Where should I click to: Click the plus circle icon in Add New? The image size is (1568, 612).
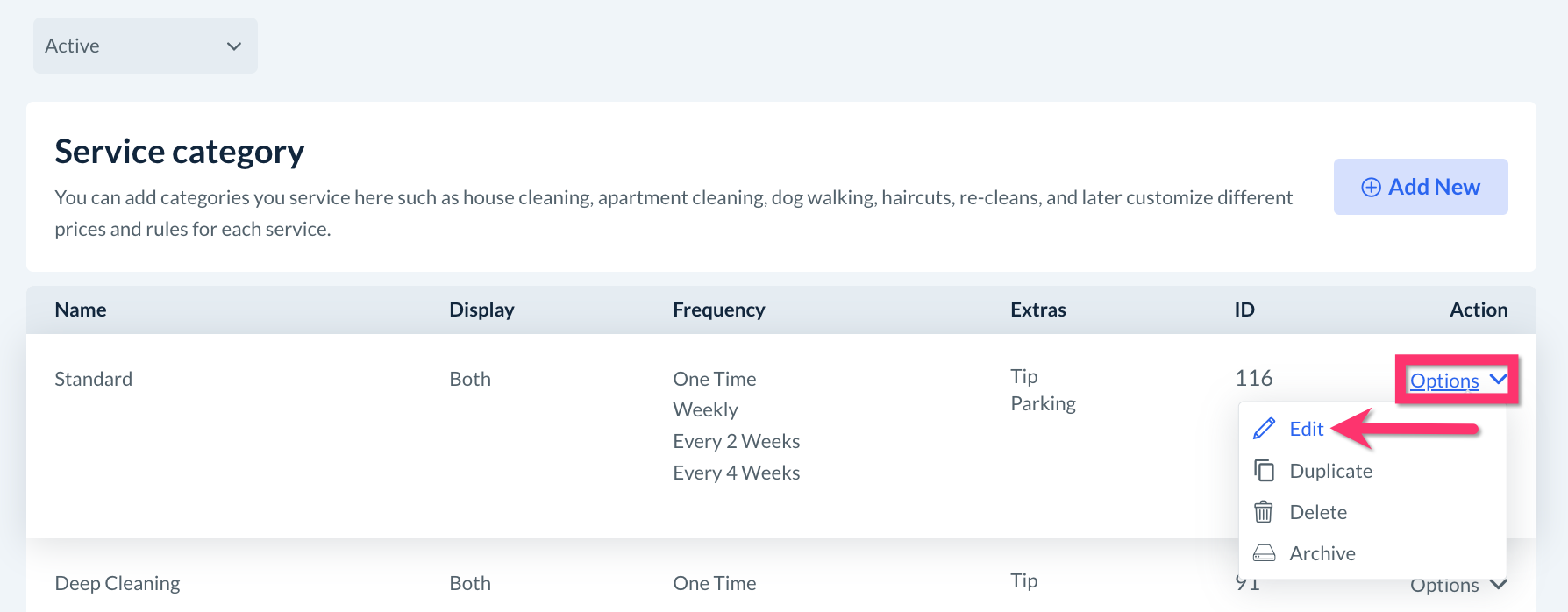[x=1371, y=187]
